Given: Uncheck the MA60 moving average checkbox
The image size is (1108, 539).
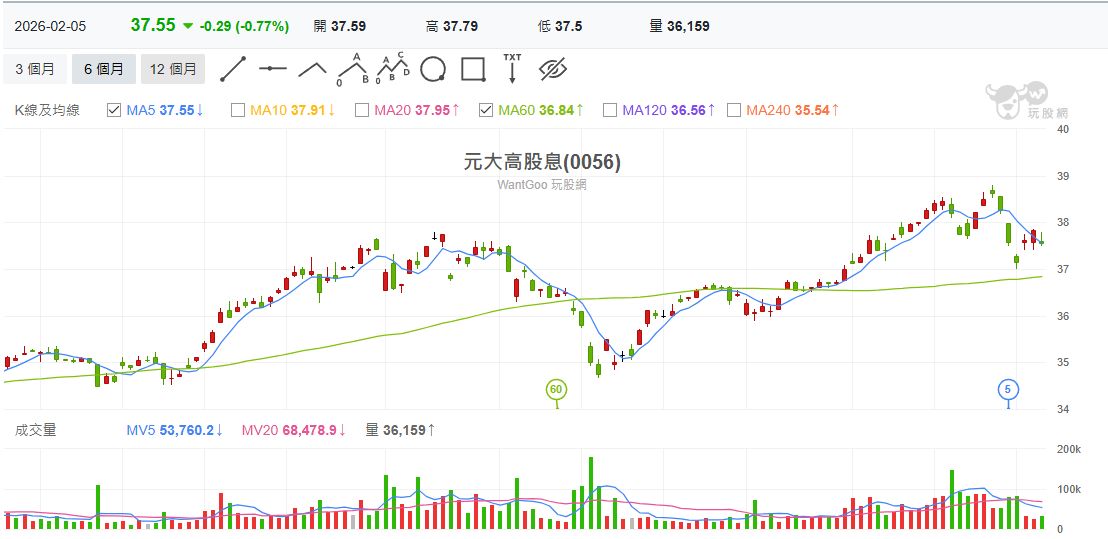Looking at the screenshot, I should pos(486,110).
